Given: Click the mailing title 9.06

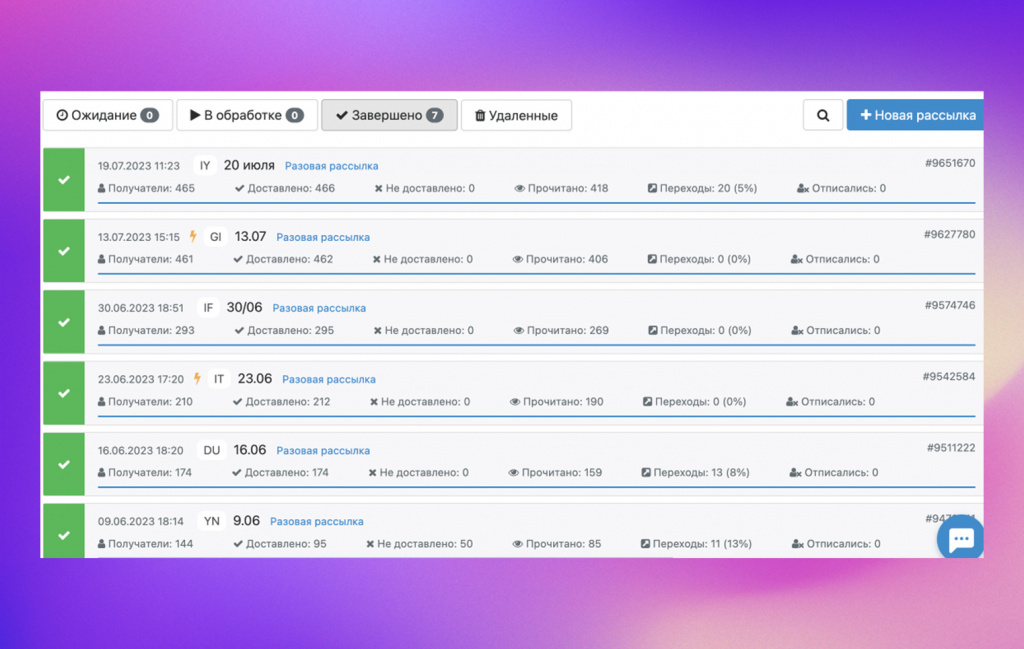Looking at the screenshot, I should [246, 521].
